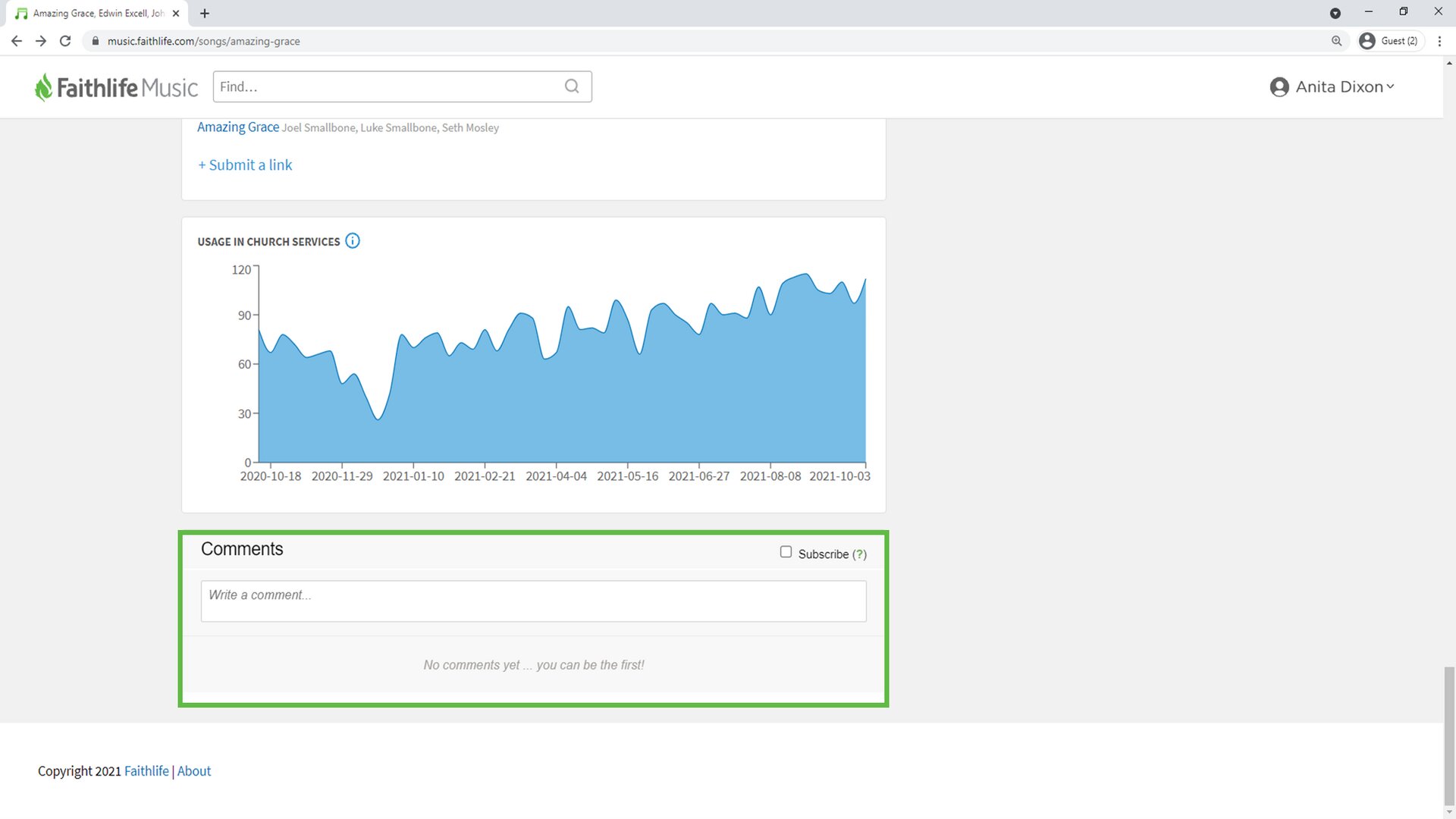
Task: Click the 2021-06-27 chart axis label
Action: [x=698, y=476]
